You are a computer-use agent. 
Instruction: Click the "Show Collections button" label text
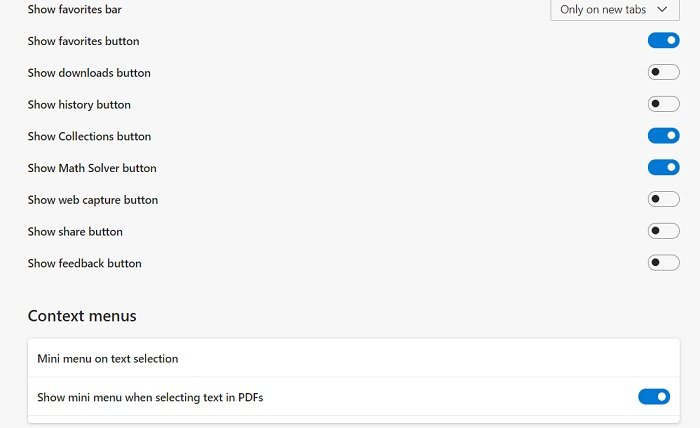click(x=89, y=136)
